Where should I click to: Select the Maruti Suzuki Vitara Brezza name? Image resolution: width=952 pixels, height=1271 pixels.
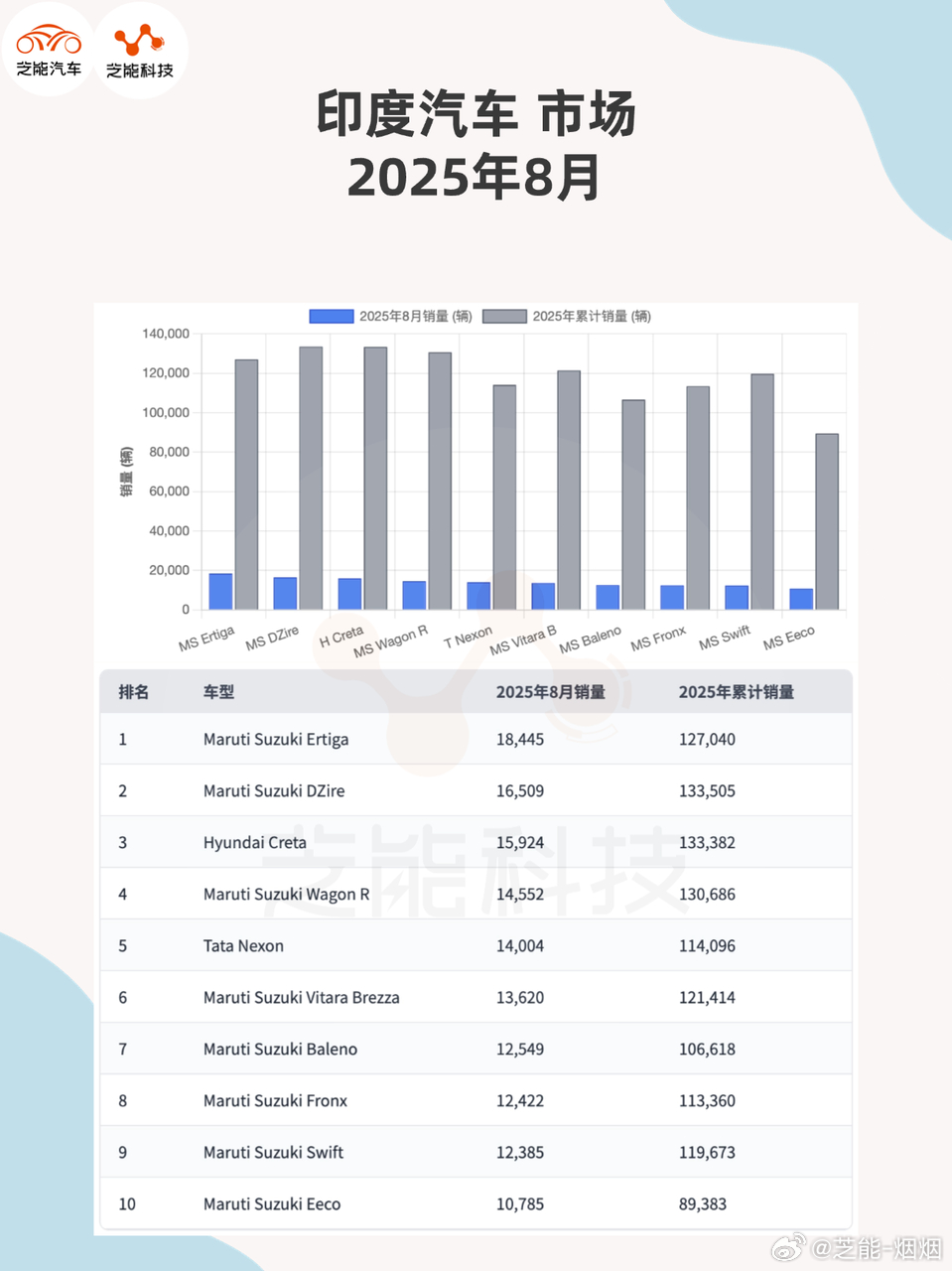coord(302,998)
